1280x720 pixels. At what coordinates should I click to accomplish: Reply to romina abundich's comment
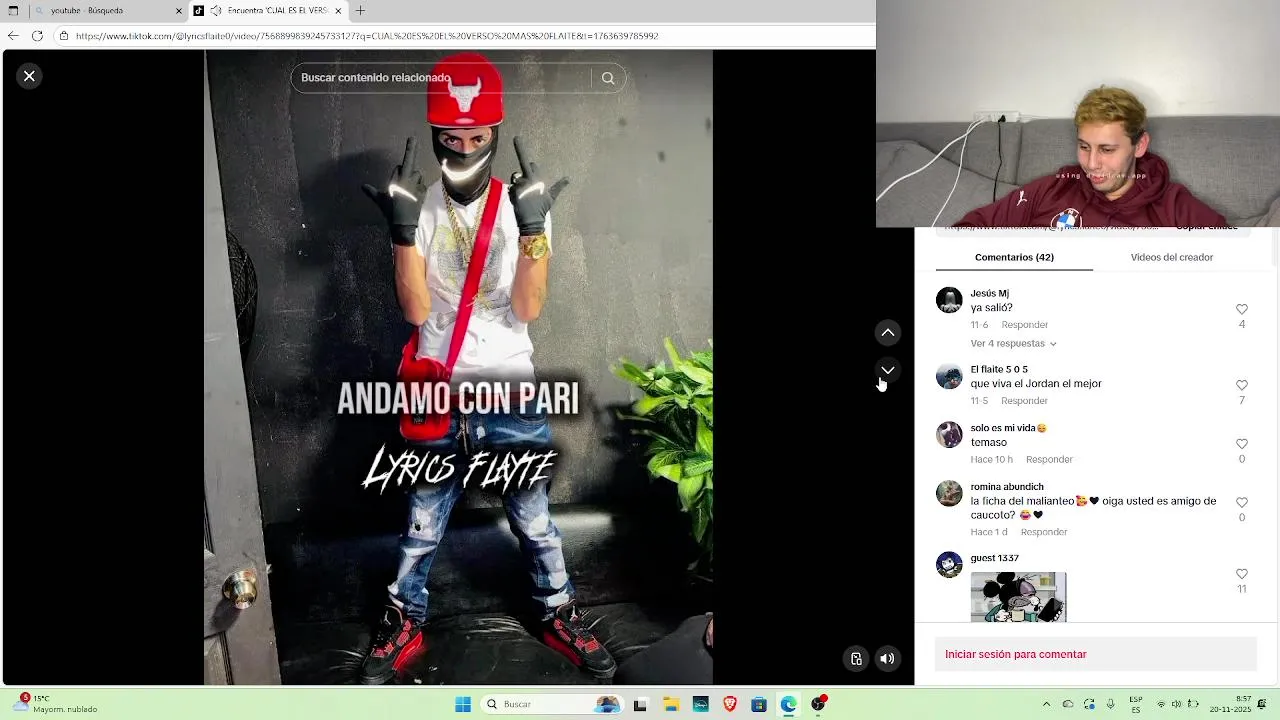coord(1044,532)
